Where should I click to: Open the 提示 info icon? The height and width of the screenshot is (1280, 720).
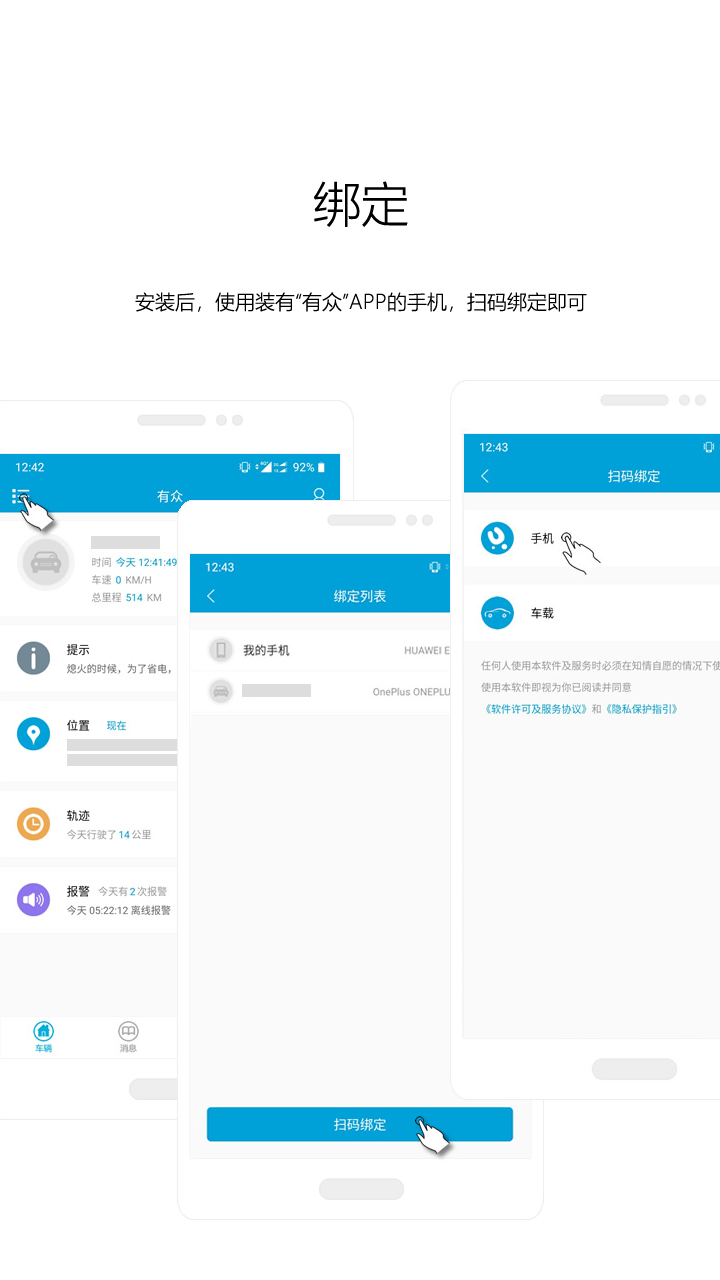[33, 658]
